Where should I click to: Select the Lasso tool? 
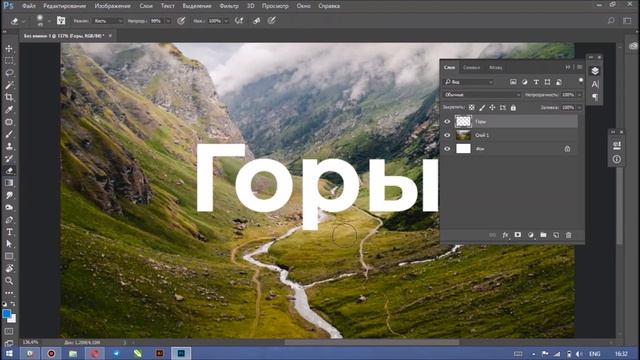pos(9,73)
